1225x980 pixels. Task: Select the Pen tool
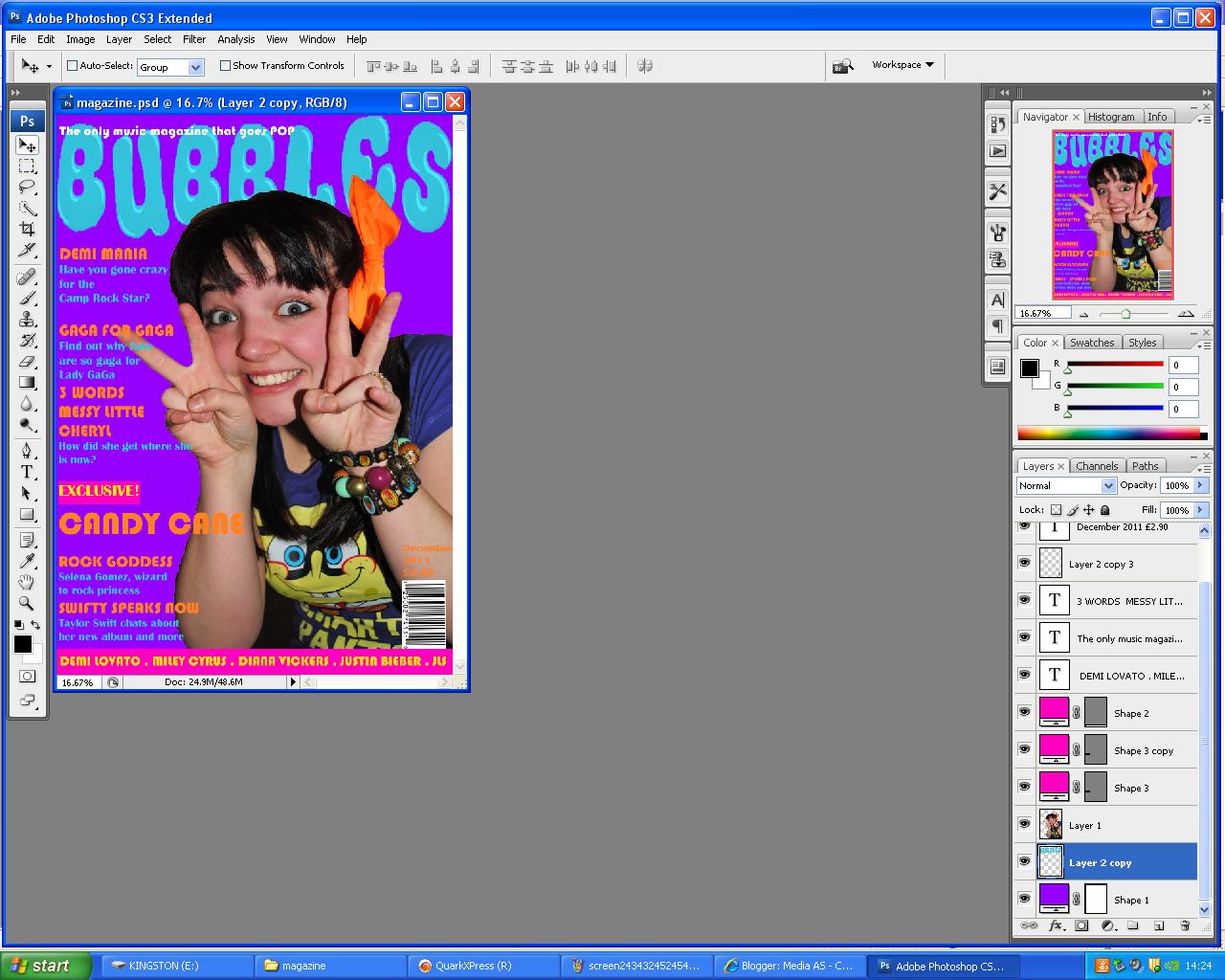pyautogui.click(x=27, y=451)
